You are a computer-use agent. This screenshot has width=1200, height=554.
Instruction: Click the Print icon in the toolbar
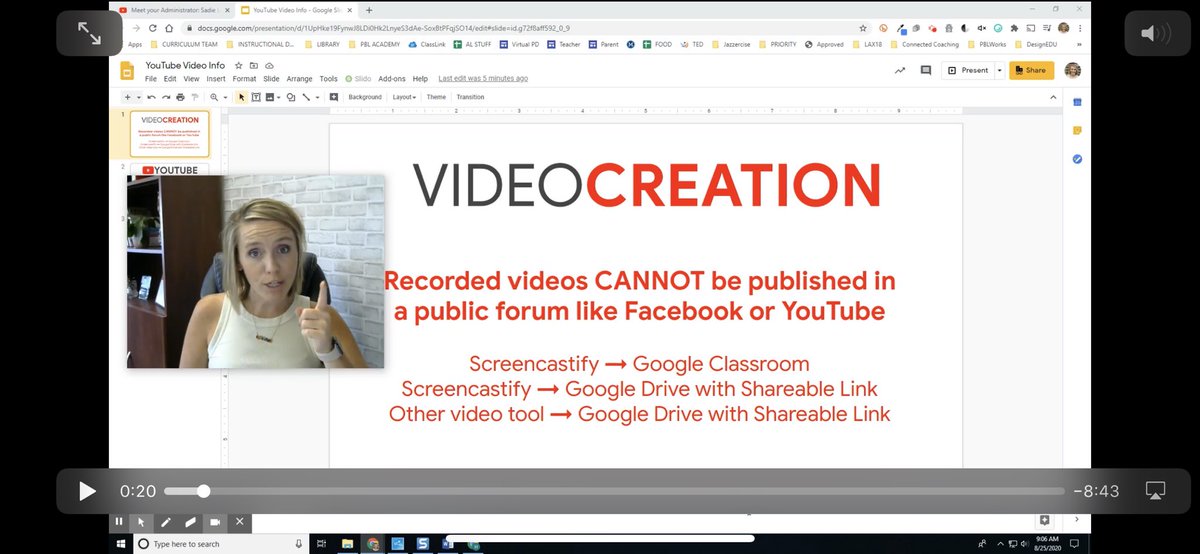click(180, 97)
